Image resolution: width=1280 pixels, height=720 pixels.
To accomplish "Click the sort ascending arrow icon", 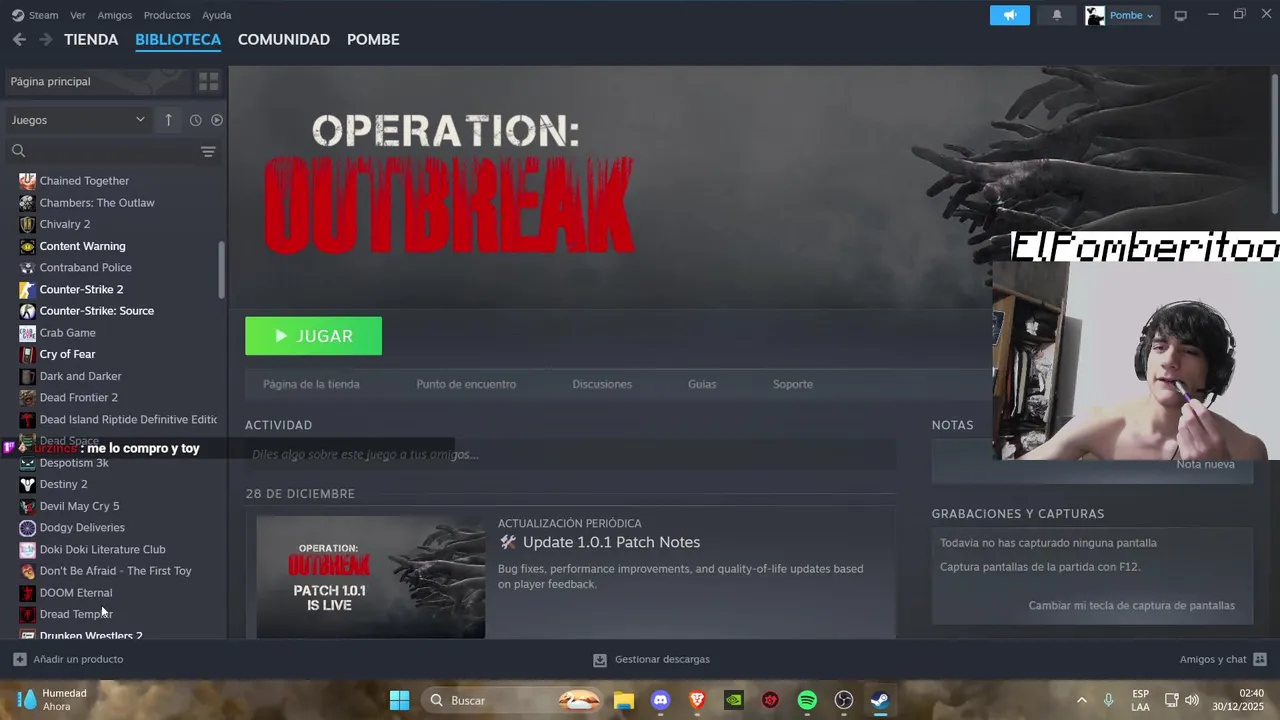I will click(x=168, y=120).
